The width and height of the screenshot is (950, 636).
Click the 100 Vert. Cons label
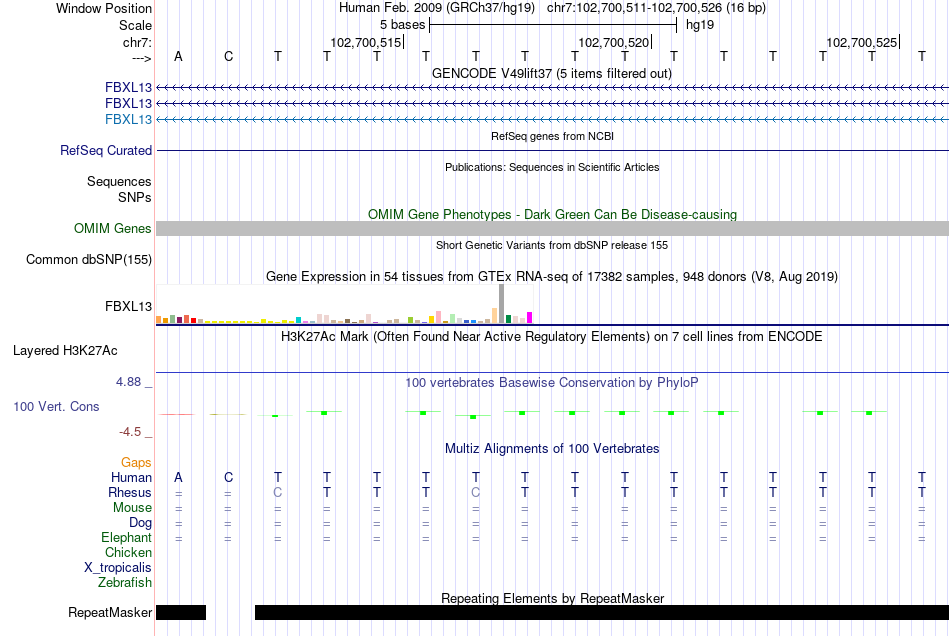[56, 407]
